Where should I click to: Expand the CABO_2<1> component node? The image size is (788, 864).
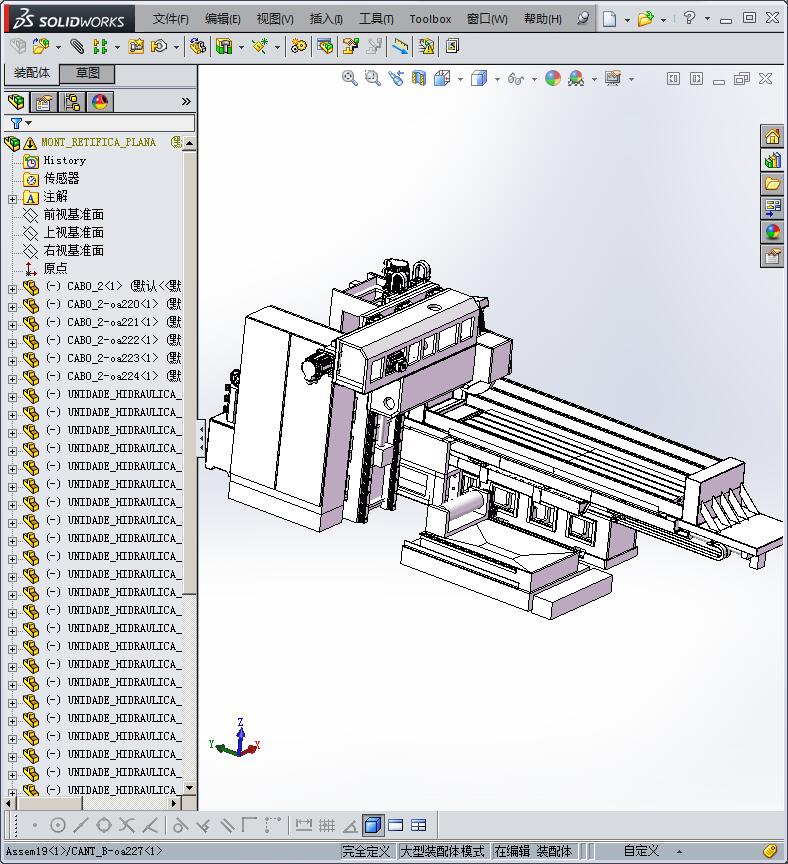coord(13,289)
